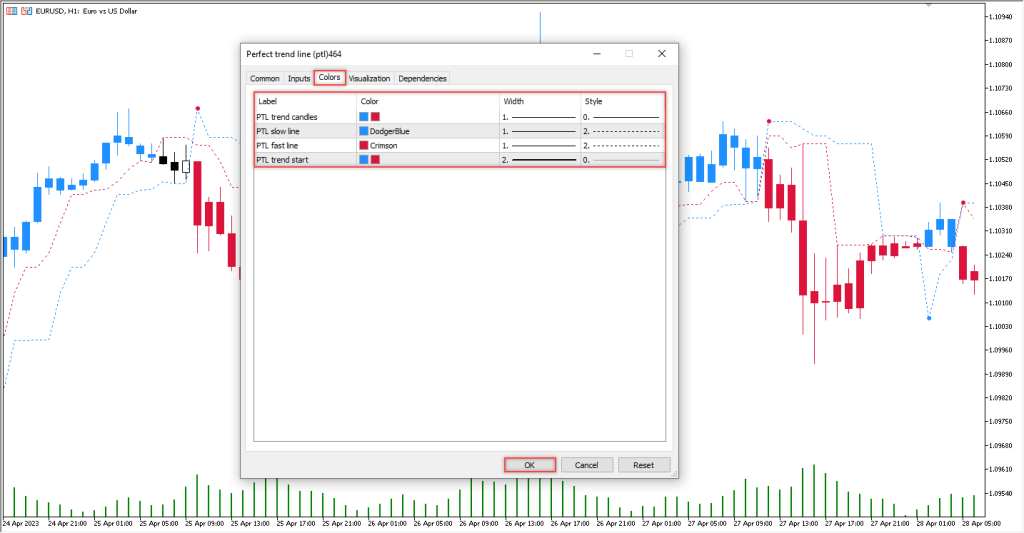The width and height of the screenshot is (1024, 533).
Task: Click the red swatch in PTL trend candles
Action: 376,117
